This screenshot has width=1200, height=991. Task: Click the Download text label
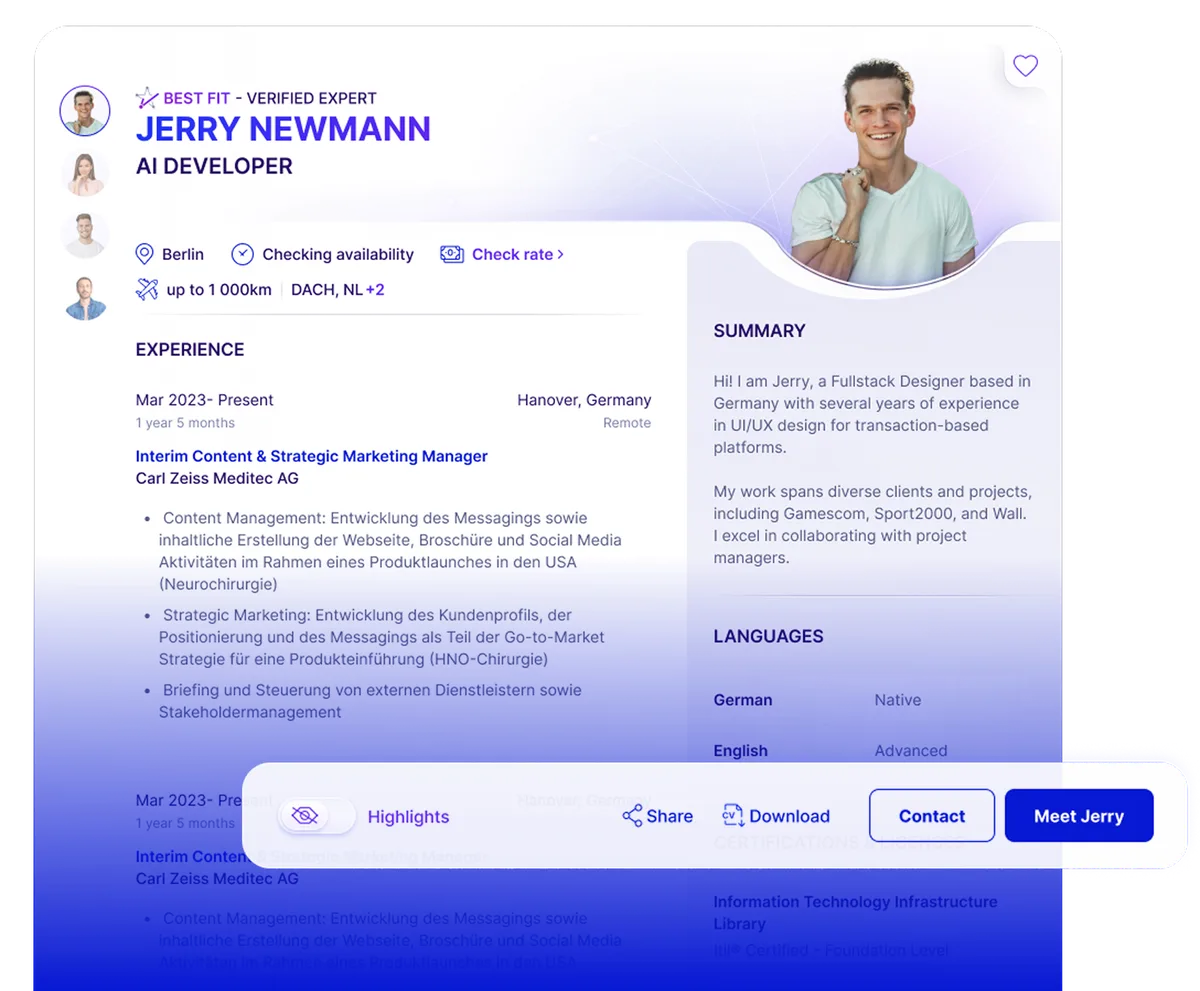pyautogui.click(x=789, y=816)
